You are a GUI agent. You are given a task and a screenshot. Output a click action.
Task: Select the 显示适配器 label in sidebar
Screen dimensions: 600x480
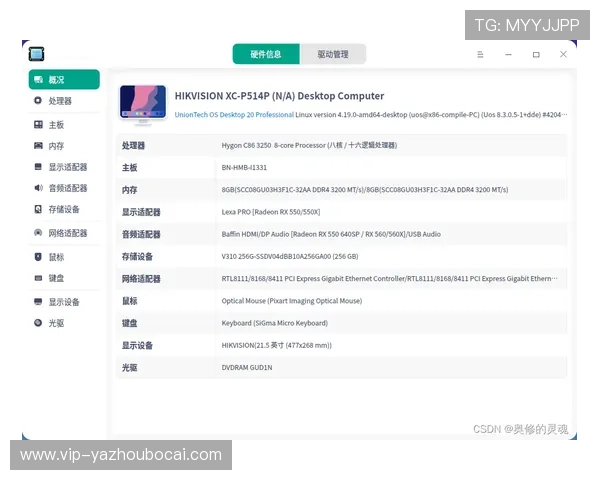point(68,167)
